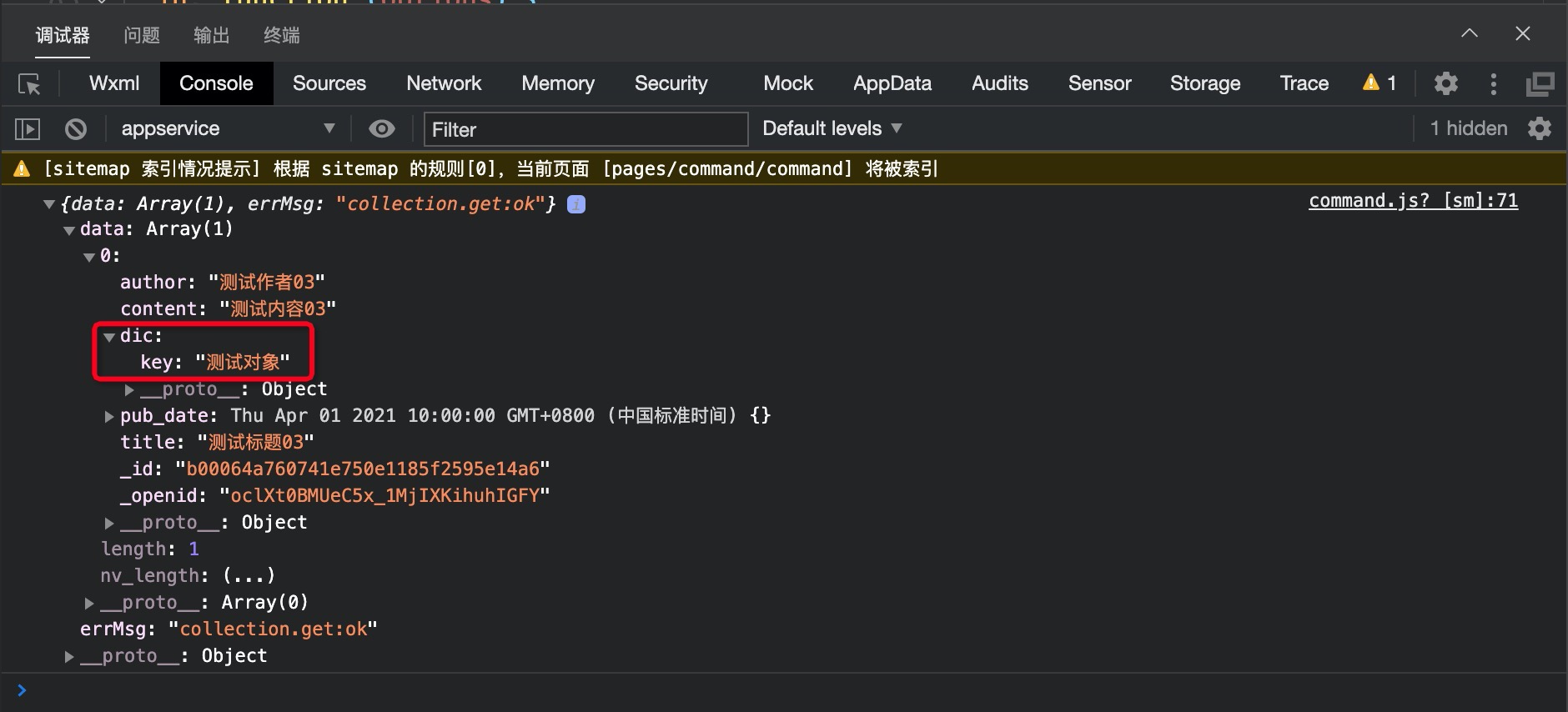Click the length: 1 property
The image size is (1568, 712).
pos(150,549)
